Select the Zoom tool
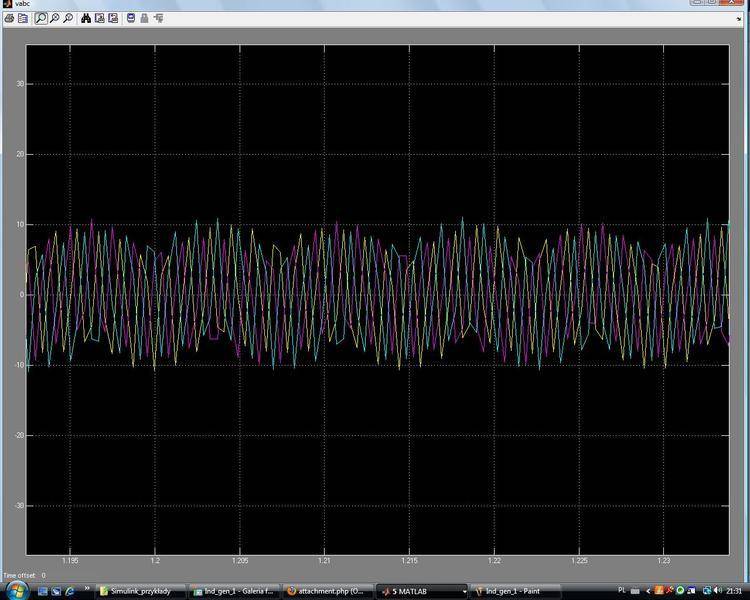 (x=40, y=18)
